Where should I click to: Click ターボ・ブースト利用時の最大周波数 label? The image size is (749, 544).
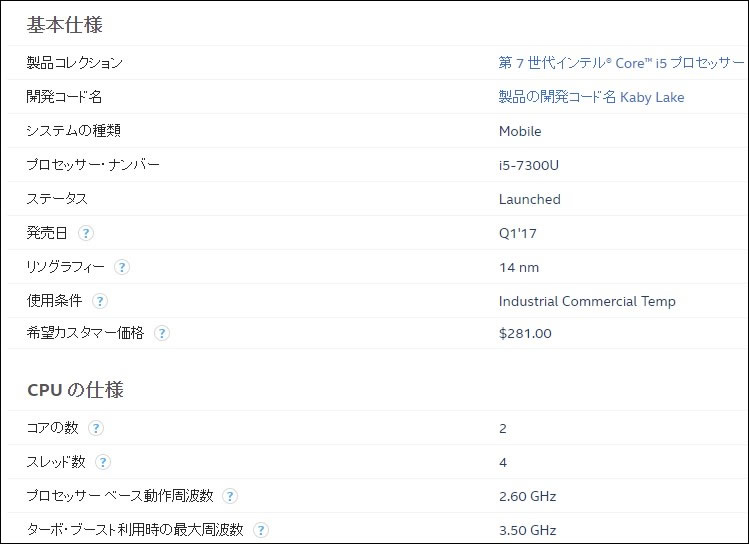pos(135,529)
